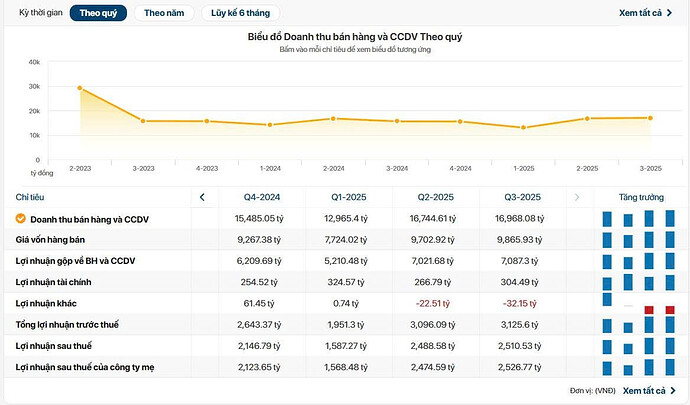Switch to the Theo năm tab
This screenshot has width=690, height=405.
(163, 13)
